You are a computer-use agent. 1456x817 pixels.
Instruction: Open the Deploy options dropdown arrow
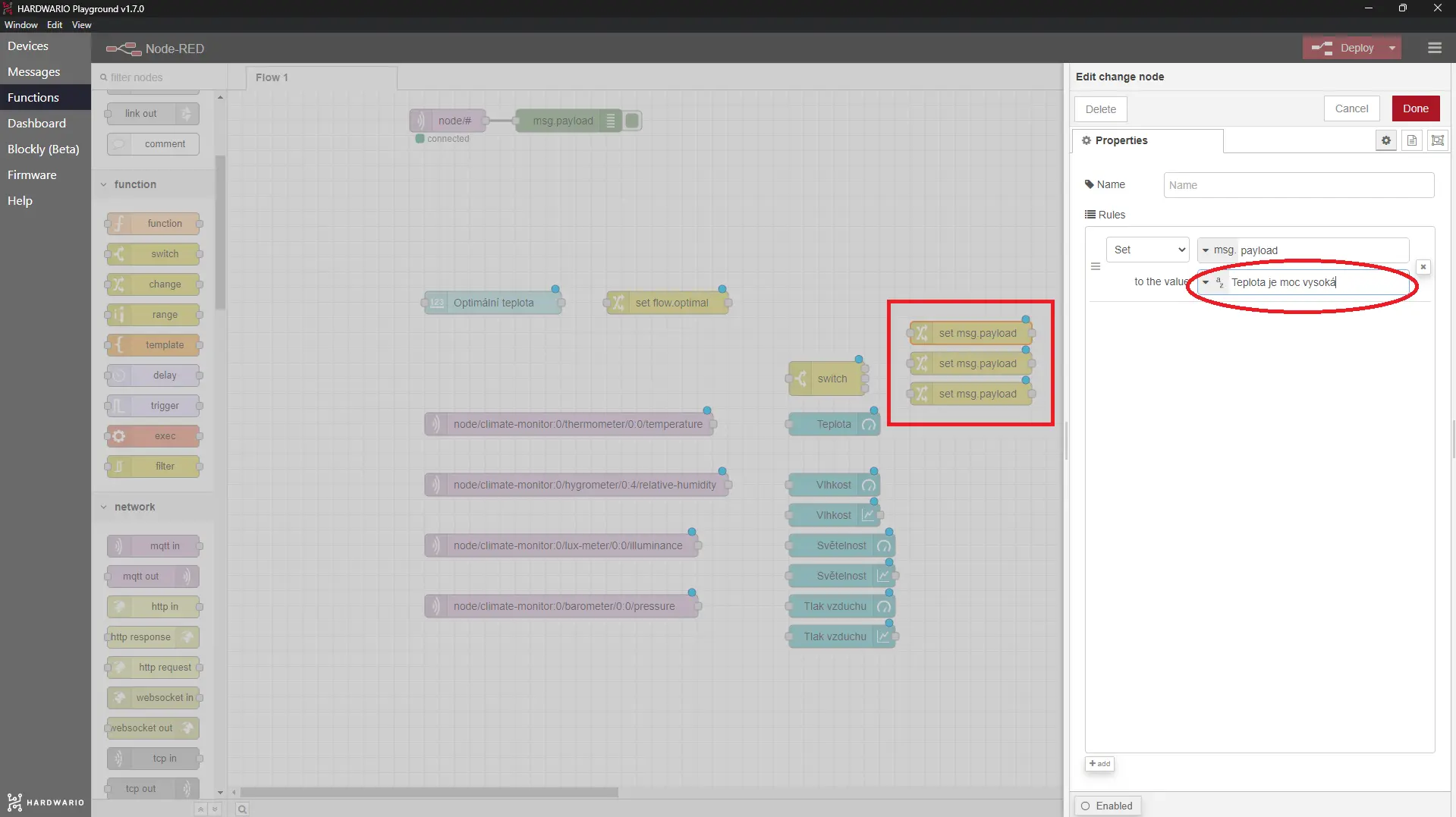tap(1392, 48)
